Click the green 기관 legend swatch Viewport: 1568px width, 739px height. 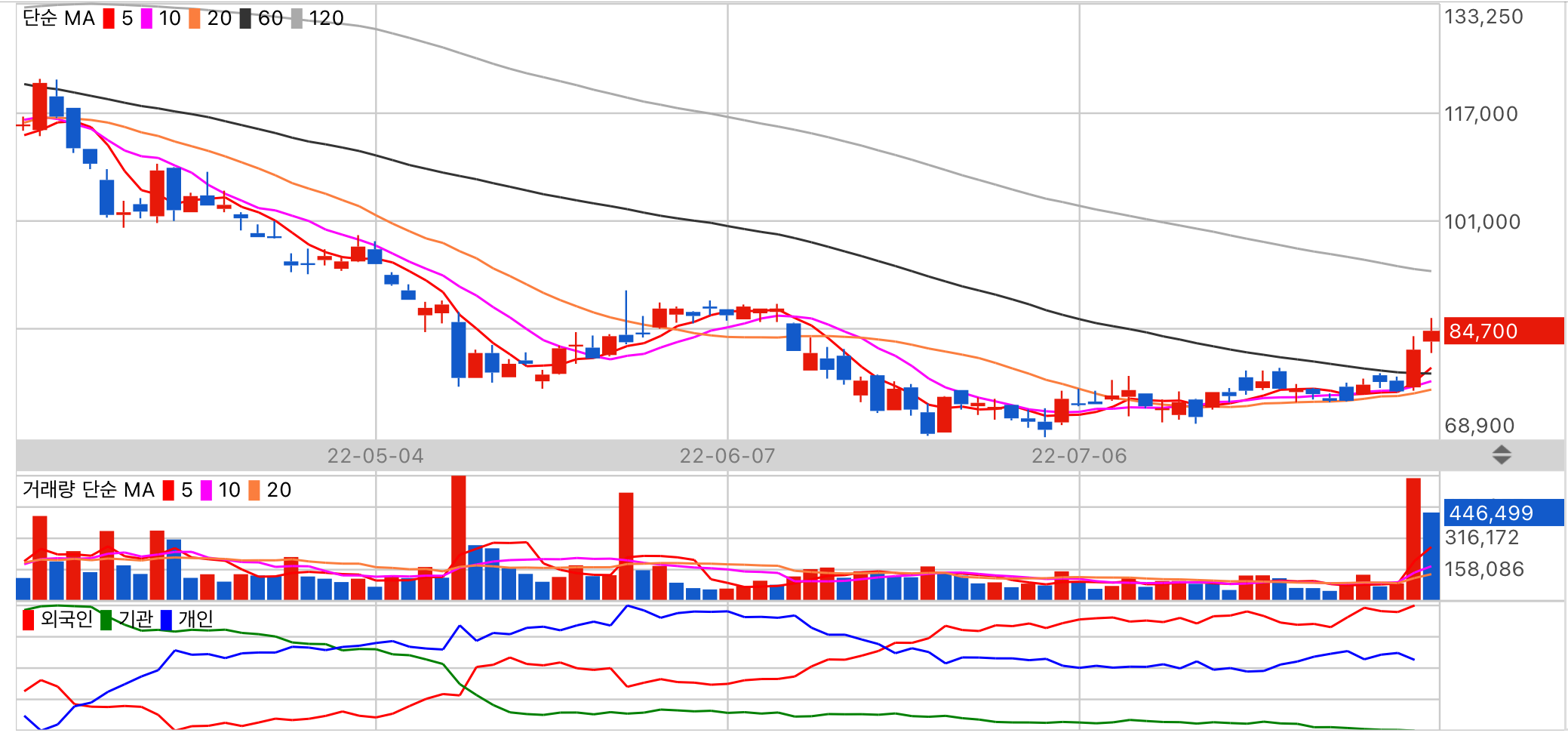(x=106, y=620)
